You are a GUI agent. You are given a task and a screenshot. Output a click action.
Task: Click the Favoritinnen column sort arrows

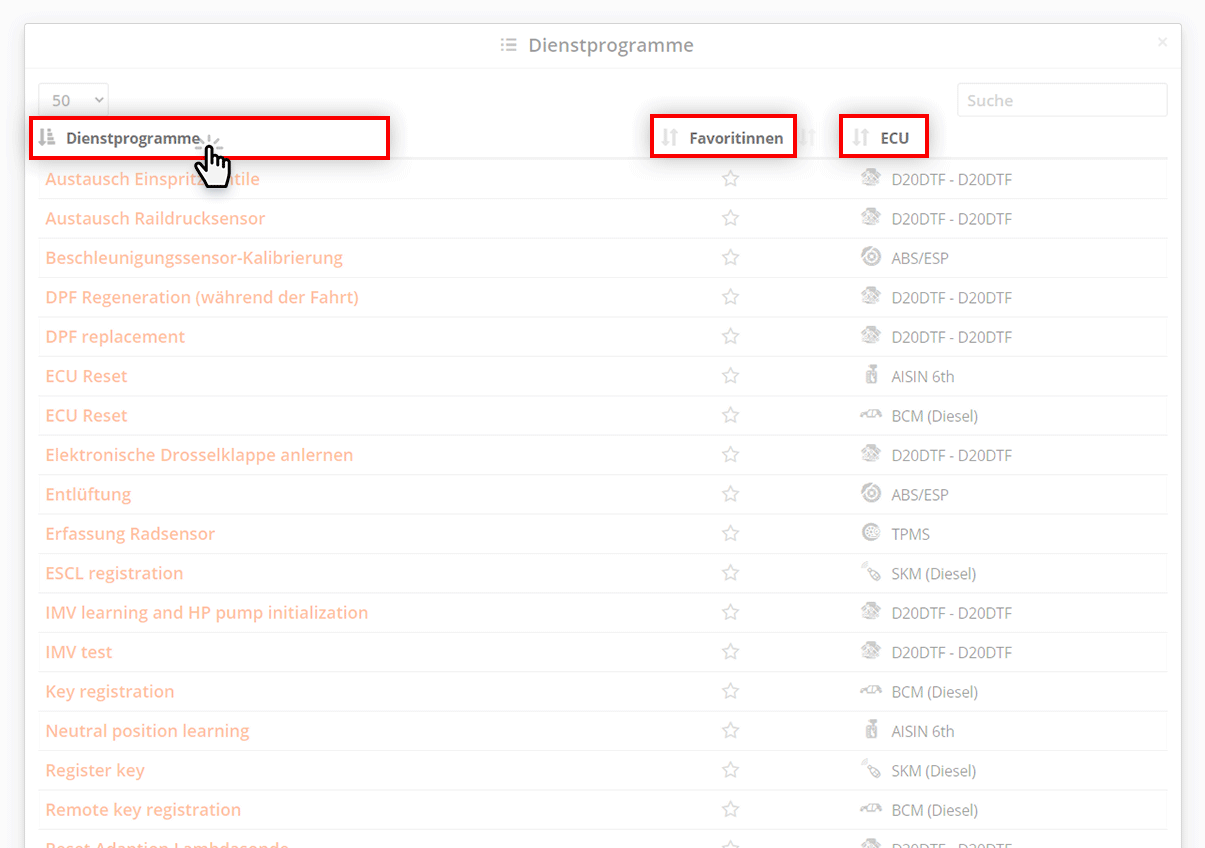point(667,136)
